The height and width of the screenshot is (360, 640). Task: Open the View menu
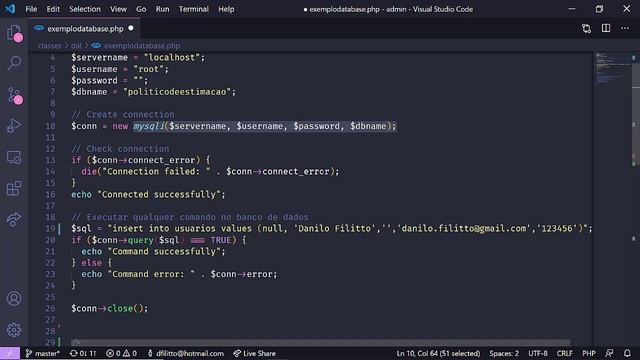(118, 9)
